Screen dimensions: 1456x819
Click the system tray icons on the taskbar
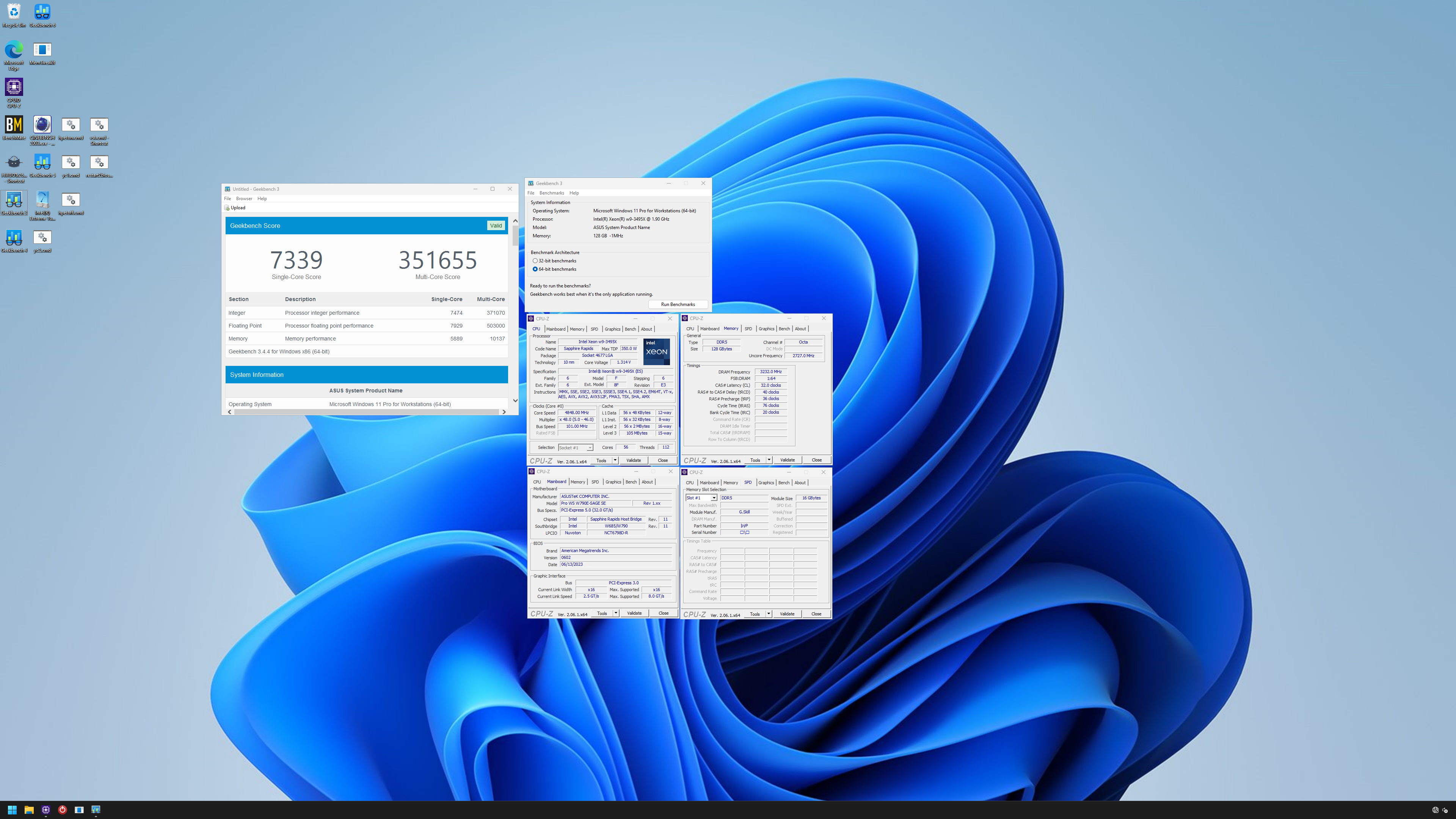(x=1440, y=810)
